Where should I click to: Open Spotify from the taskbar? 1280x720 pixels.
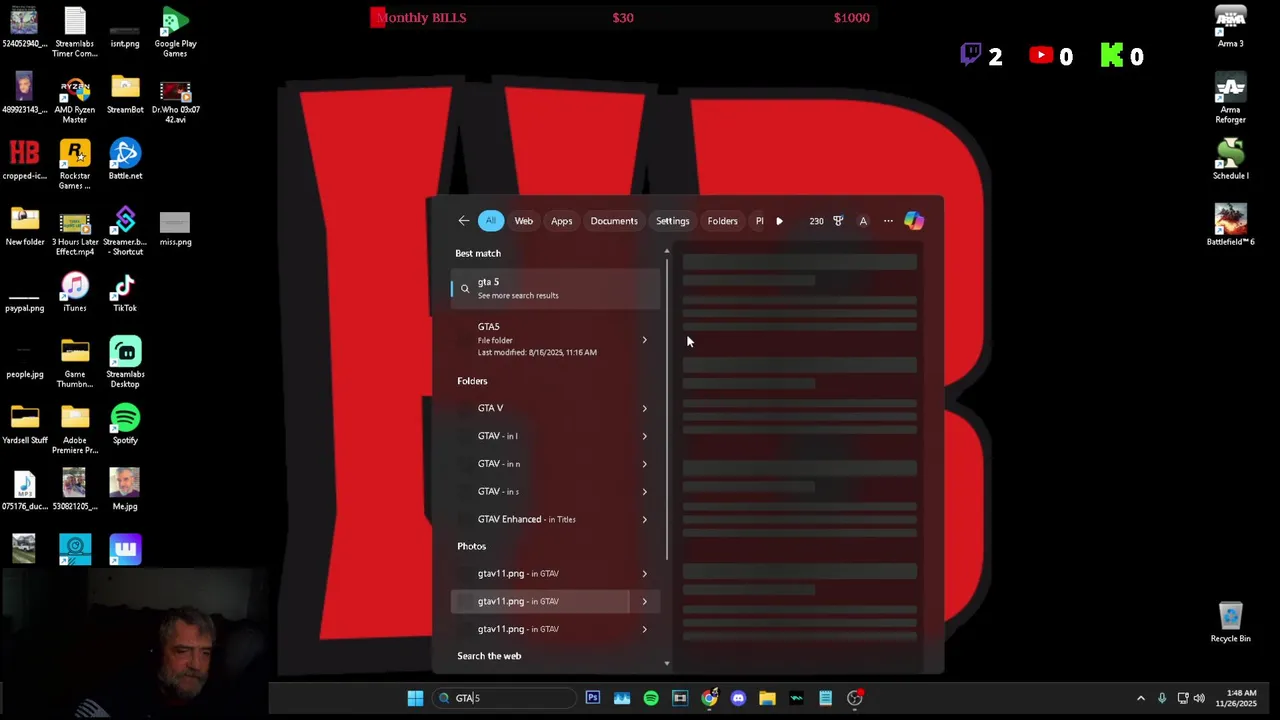[651, 698]
